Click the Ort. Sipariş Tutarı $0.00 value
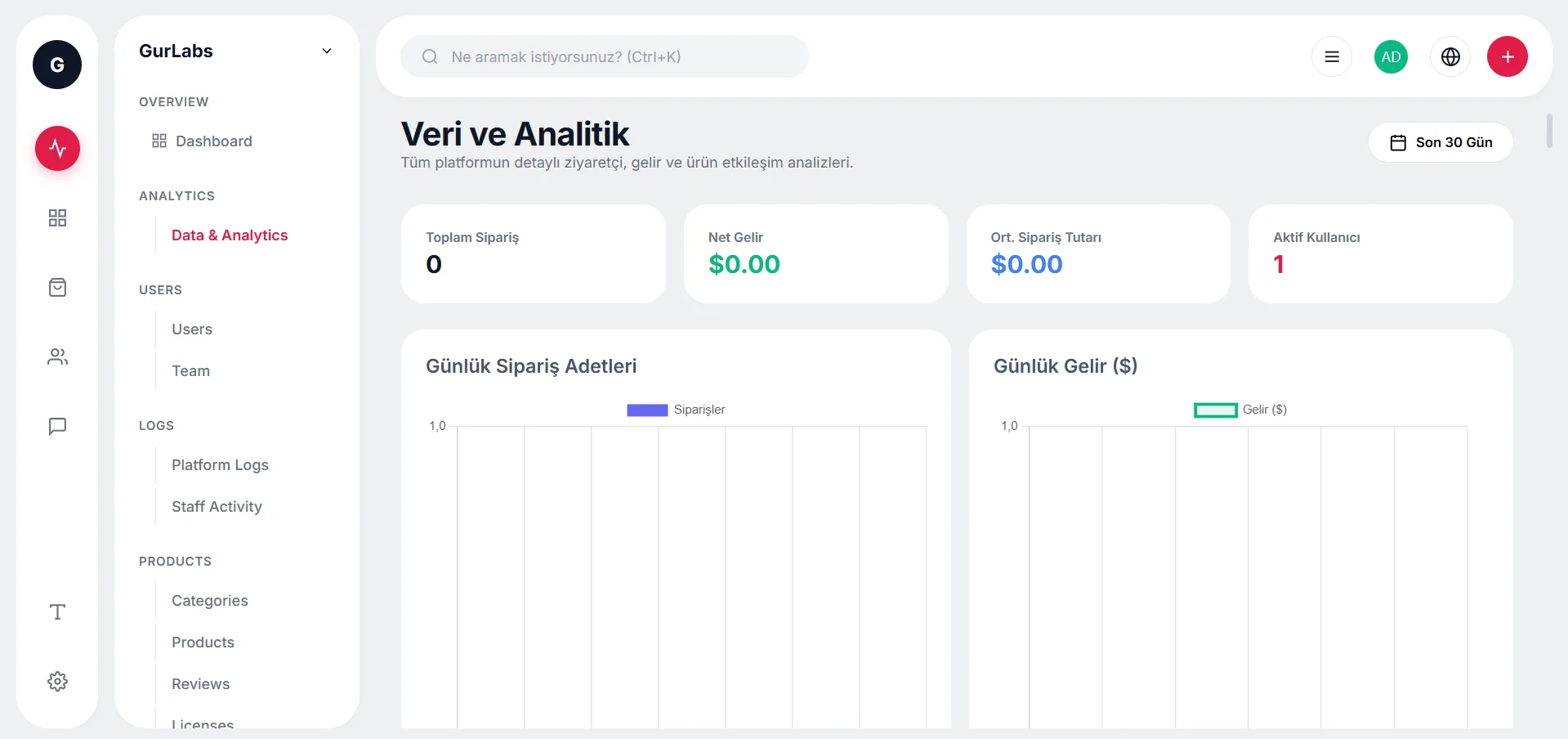Screen dimensions: 1568x739 pyautogui.click(x=1026, y=264)
